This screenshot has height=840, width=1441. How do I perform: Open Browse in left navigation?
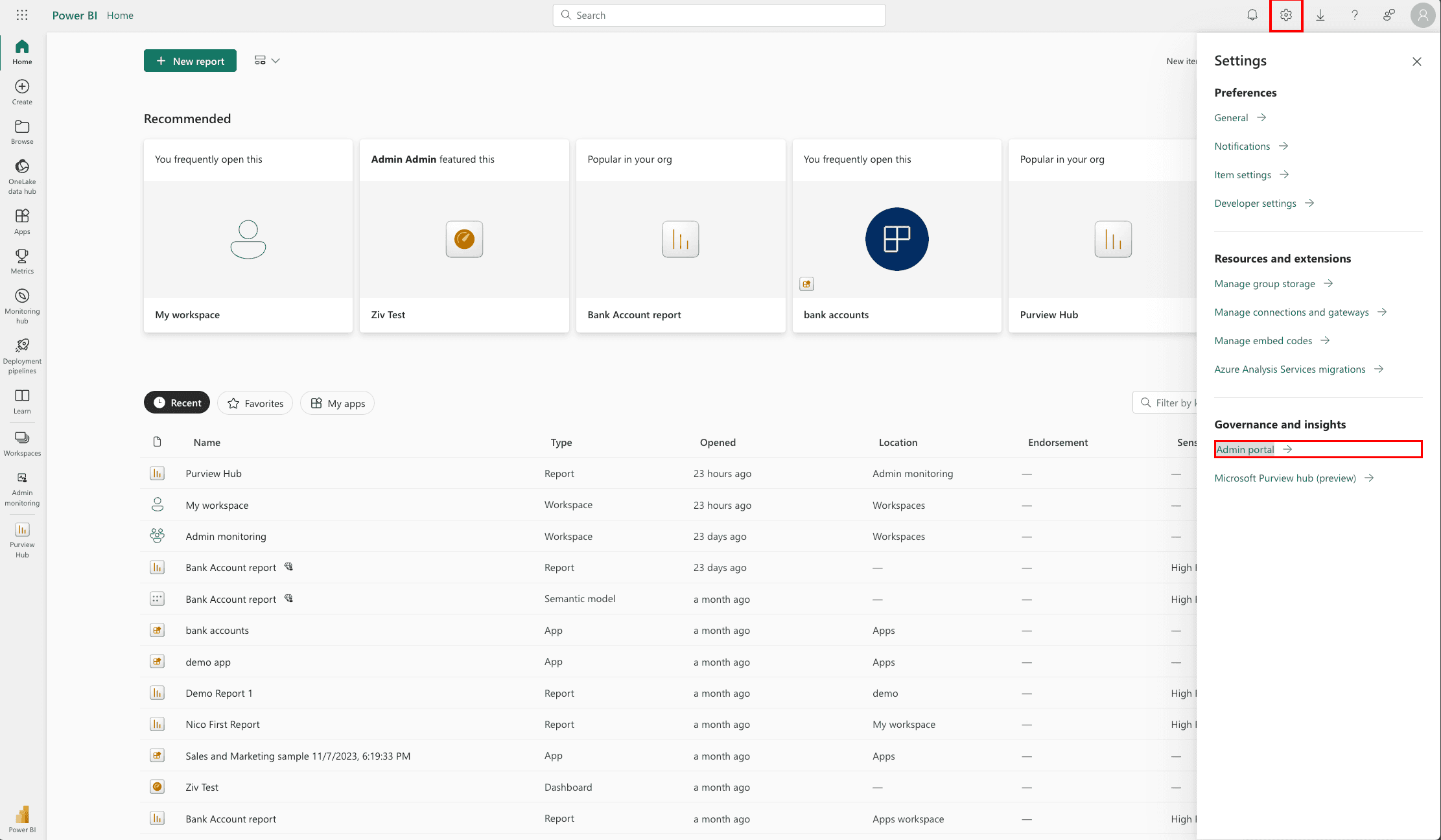(22, 132)
